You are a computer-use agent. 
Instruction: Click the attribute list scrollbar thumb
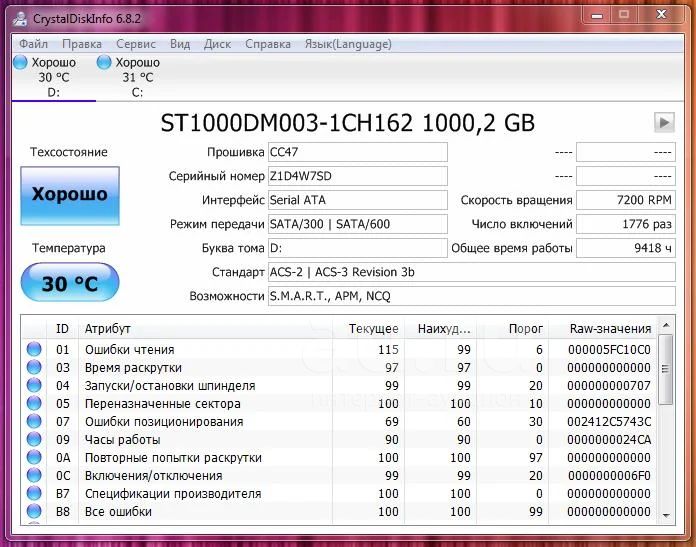tap(666, 369)
